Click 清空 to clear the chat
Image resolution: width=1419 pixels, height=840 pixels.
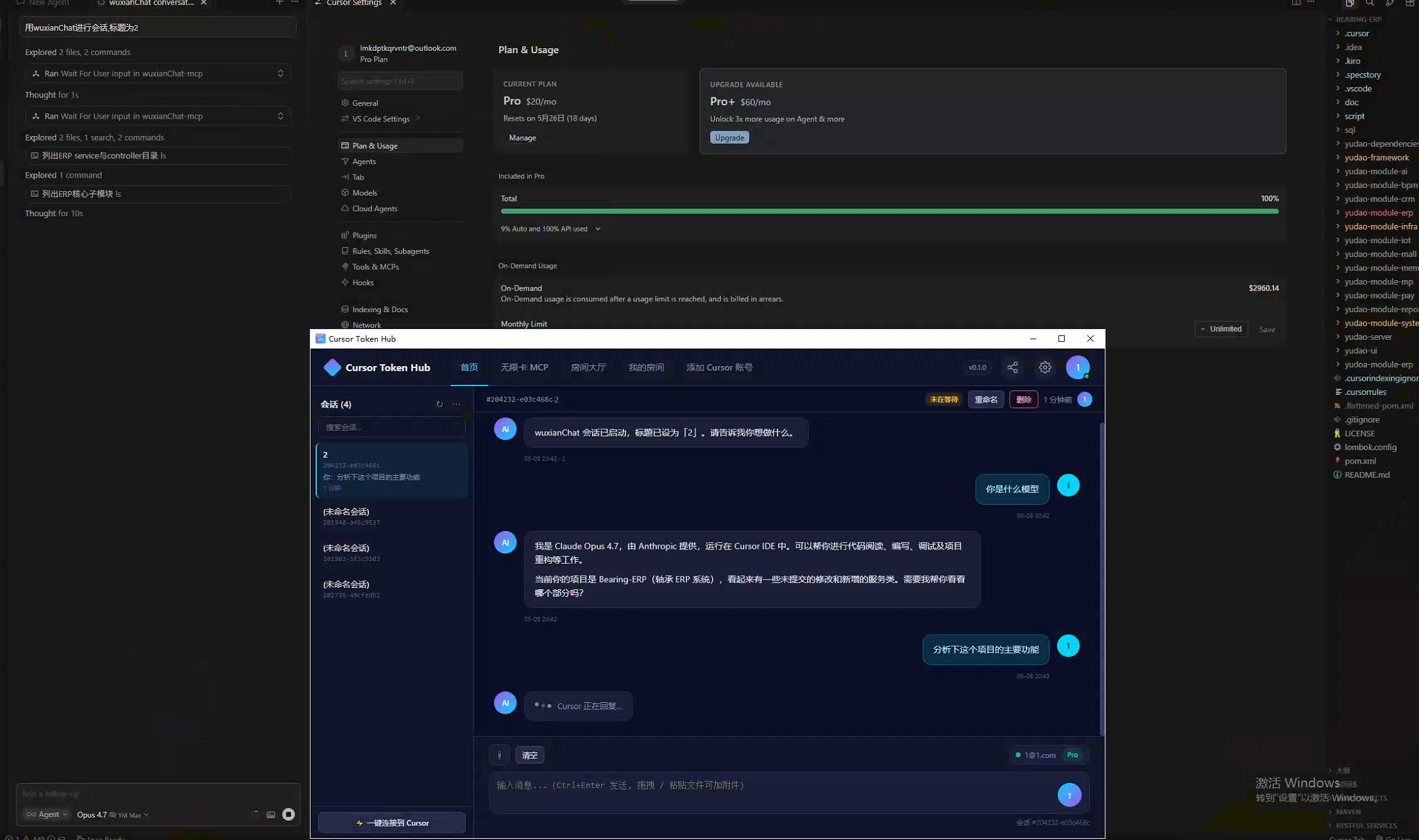click(529, 755)
